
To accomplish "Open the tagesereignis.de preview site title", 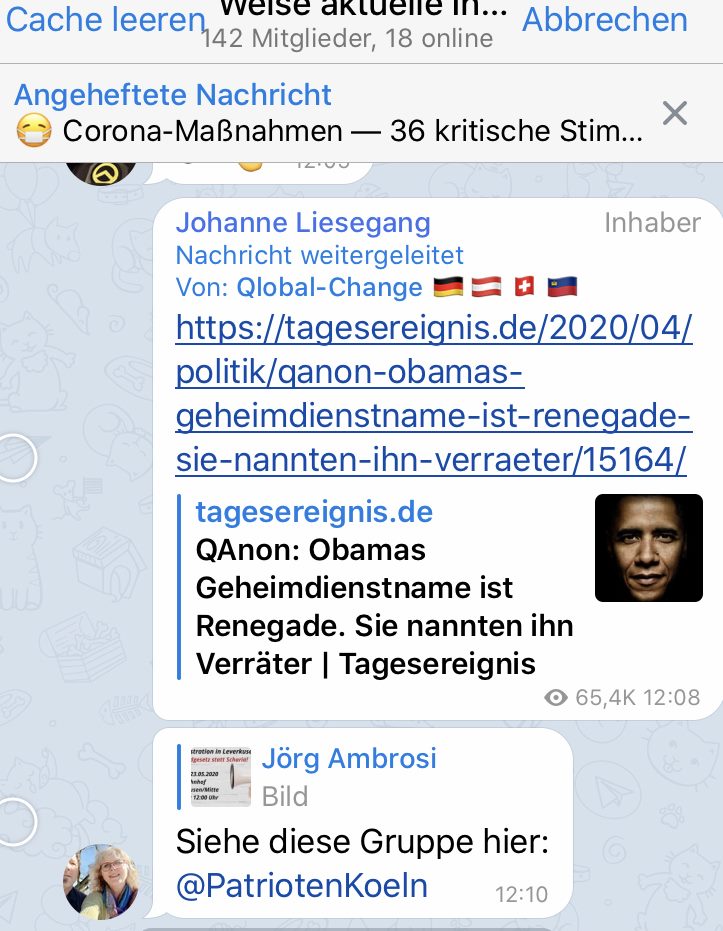I will 314,512.
